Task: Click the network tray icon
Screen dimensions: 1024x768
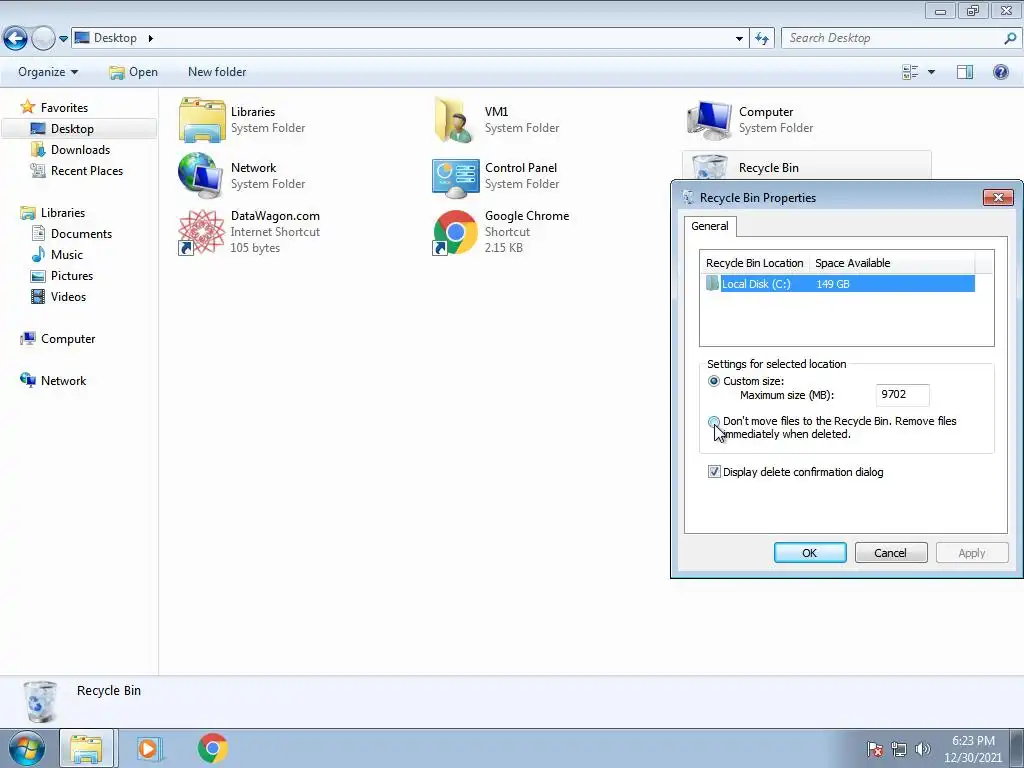Action: click(x=899, y=749)
